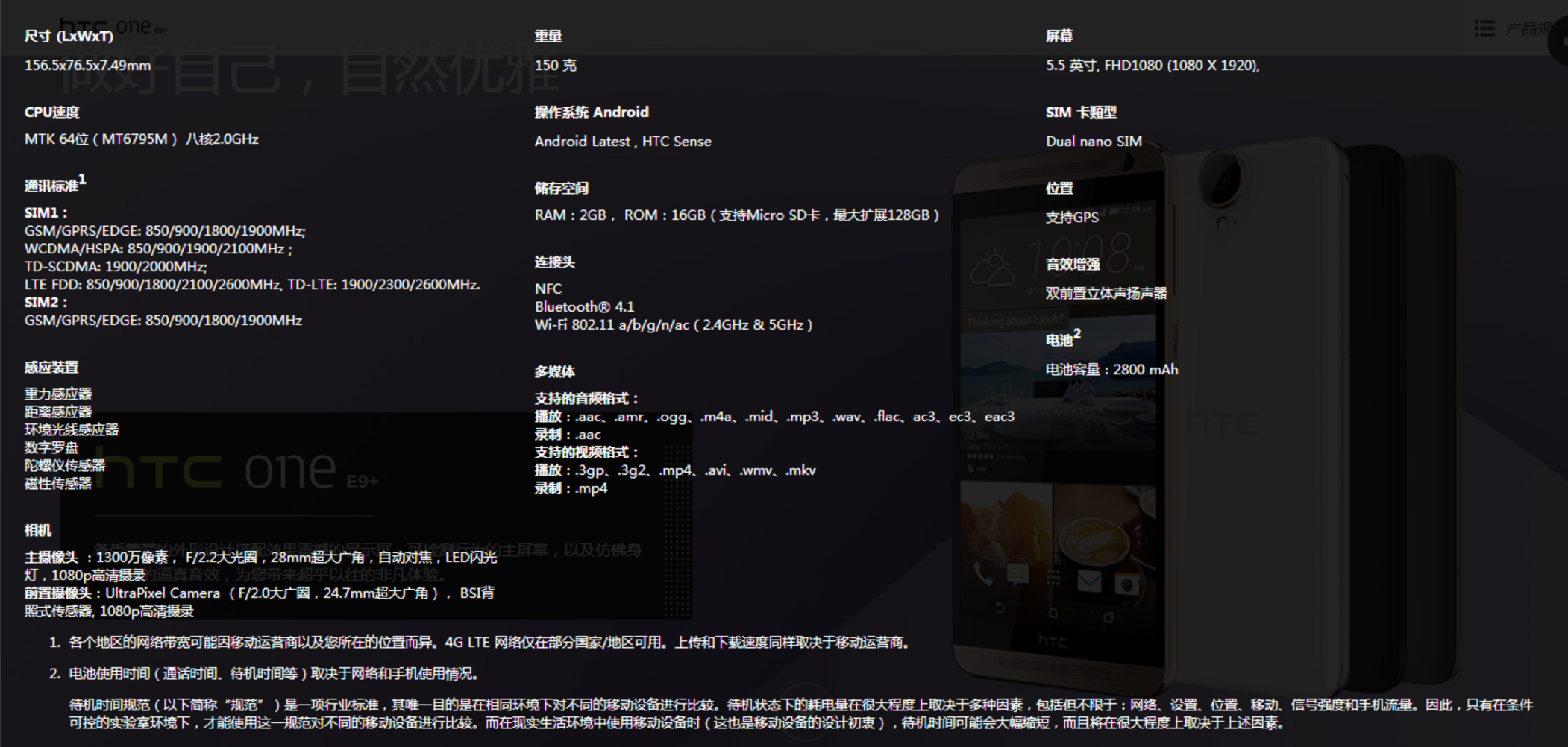The image size is (1568, 747).
Task: Select the '屏幕' heading
Action: tap(1059, 36)
